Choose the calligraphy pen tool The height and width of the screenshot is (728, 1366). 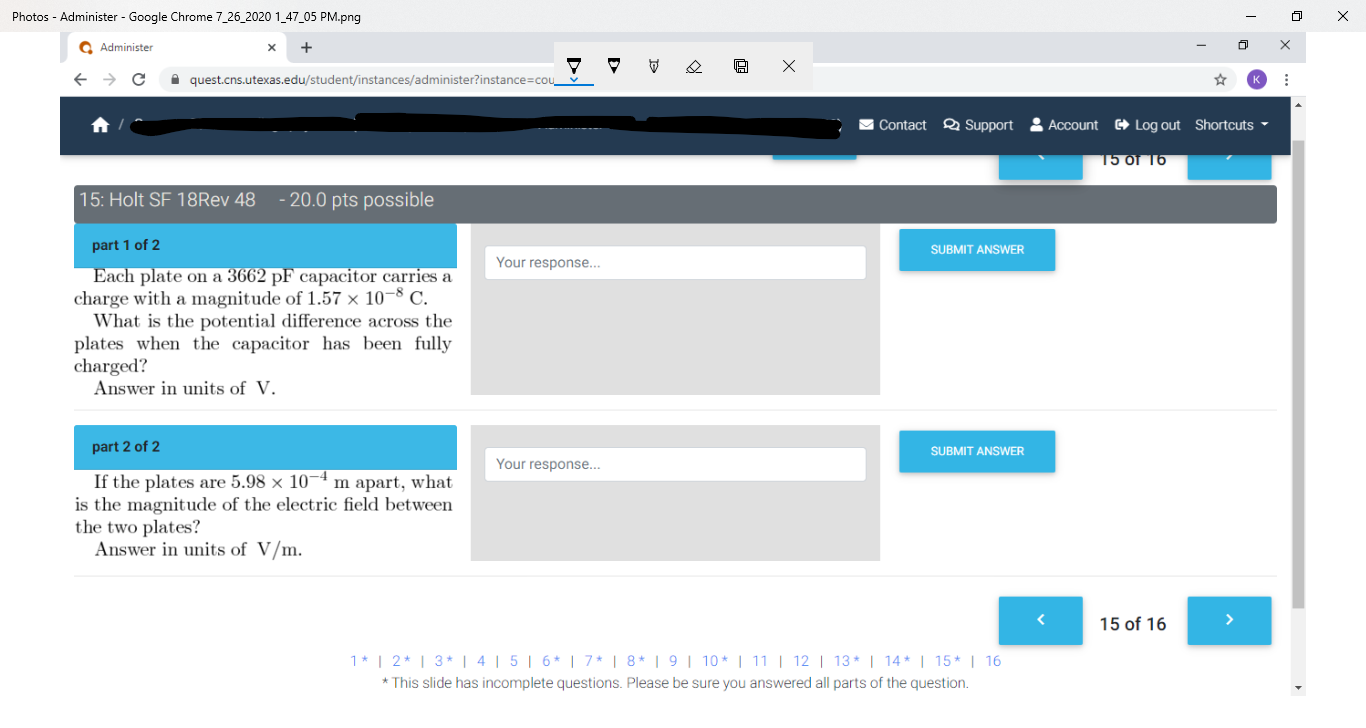click(x=654, y=66)
